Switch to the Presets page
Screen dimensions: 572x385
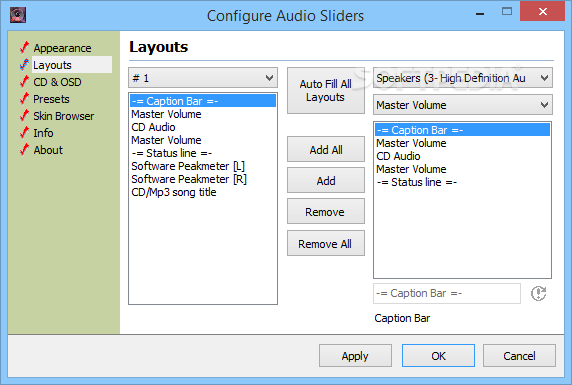[x=51, y=99]
